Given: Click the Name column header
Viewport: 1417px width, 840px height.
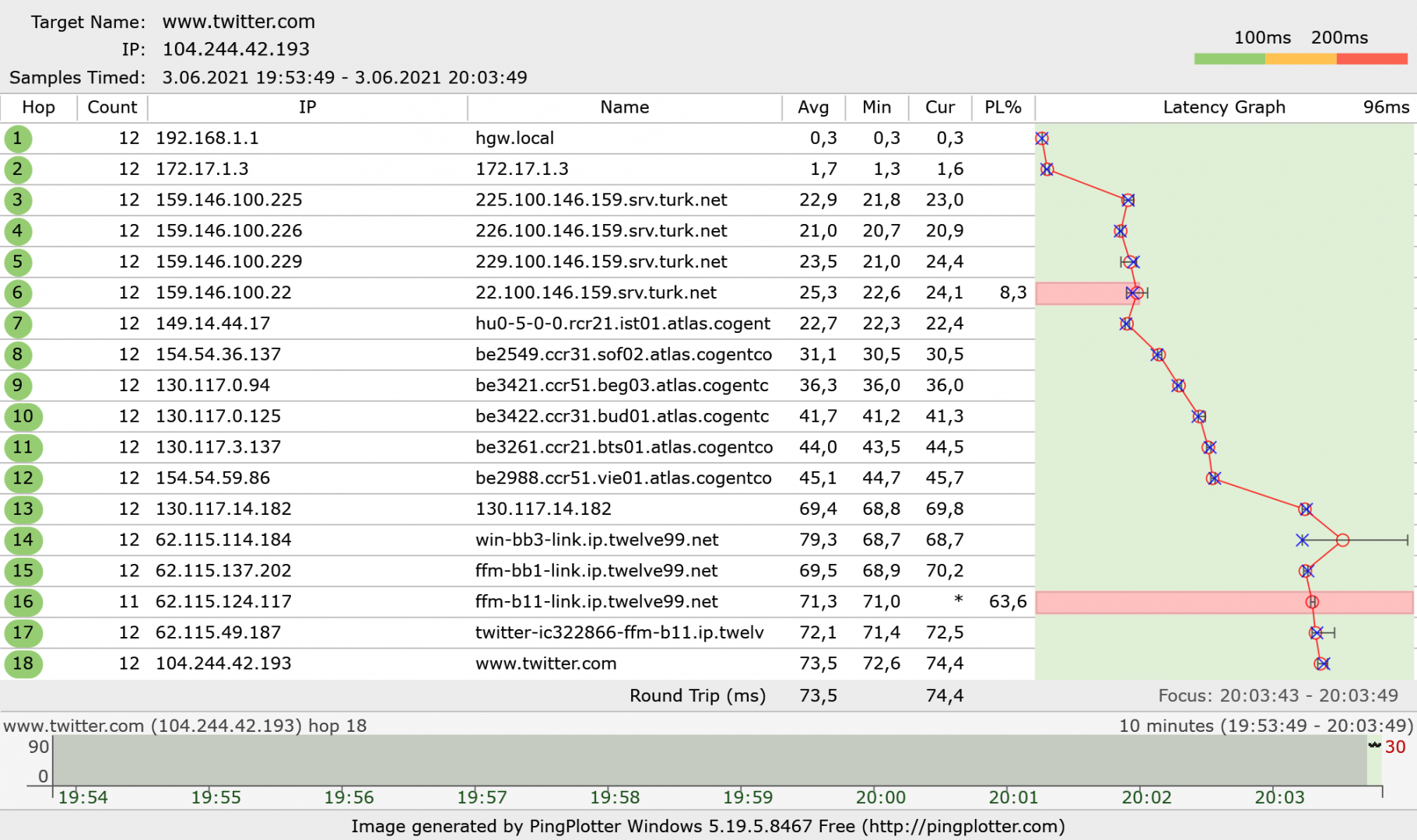Looking at the screenshot, I should click(624, 107).
